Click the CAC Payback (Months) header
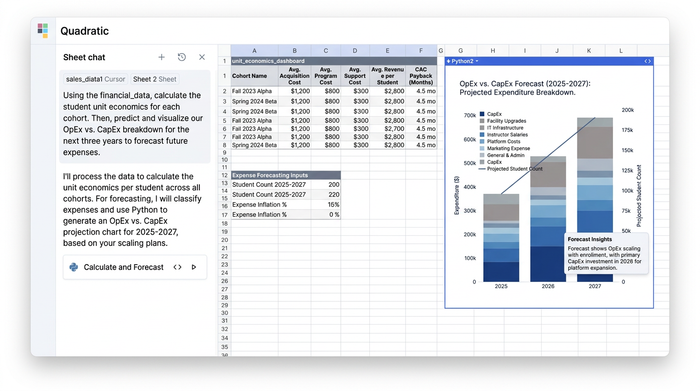Viewport: 700px width, 391px height. tap(421, 76)
